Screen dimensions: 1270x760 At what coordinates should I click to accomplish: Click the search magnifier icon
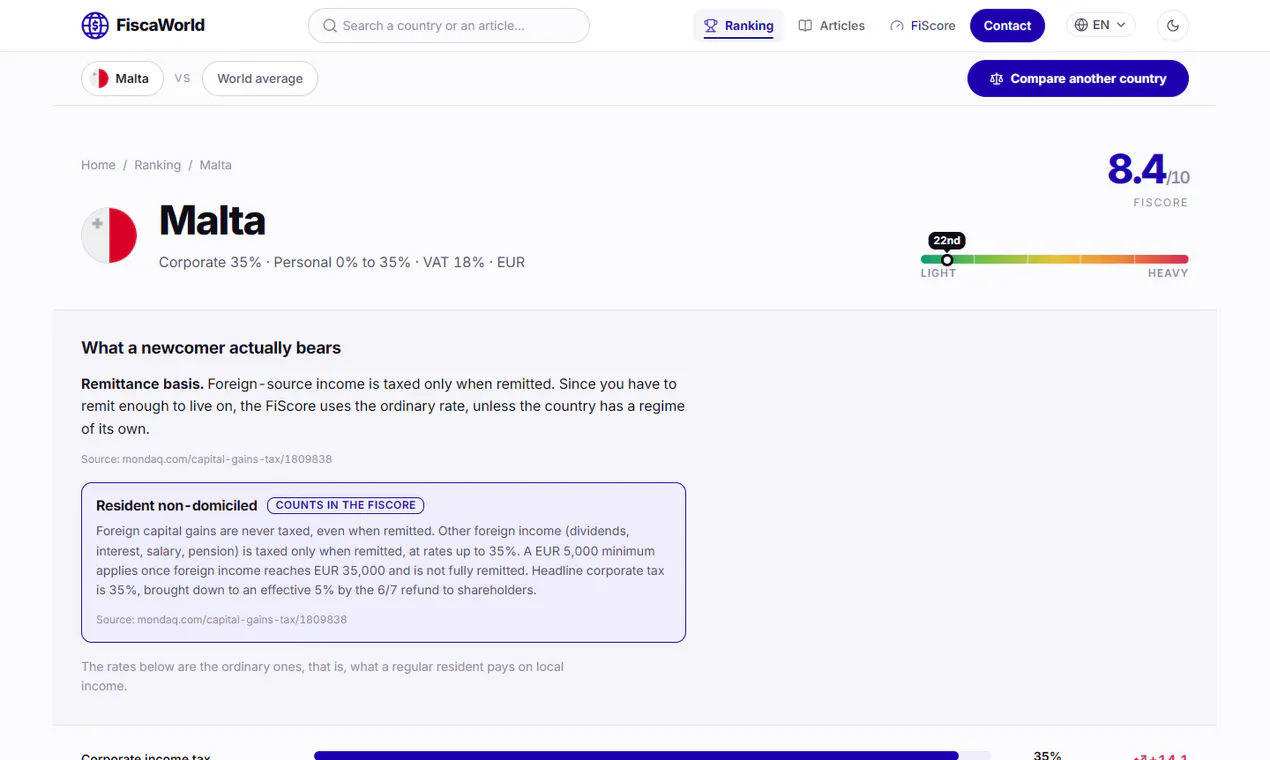(x=329, y=26)
